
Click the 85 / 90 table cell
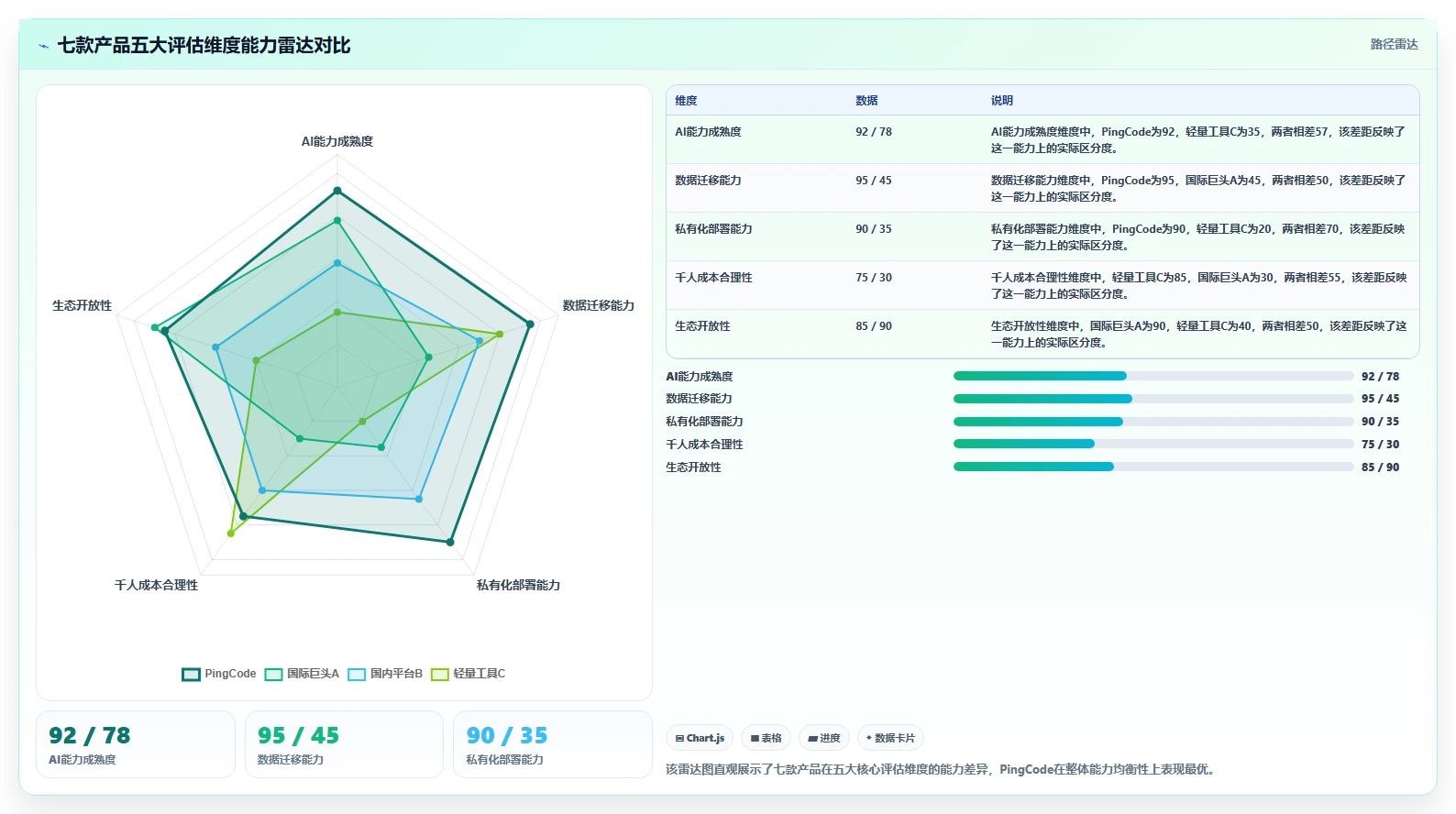[874, 326]
